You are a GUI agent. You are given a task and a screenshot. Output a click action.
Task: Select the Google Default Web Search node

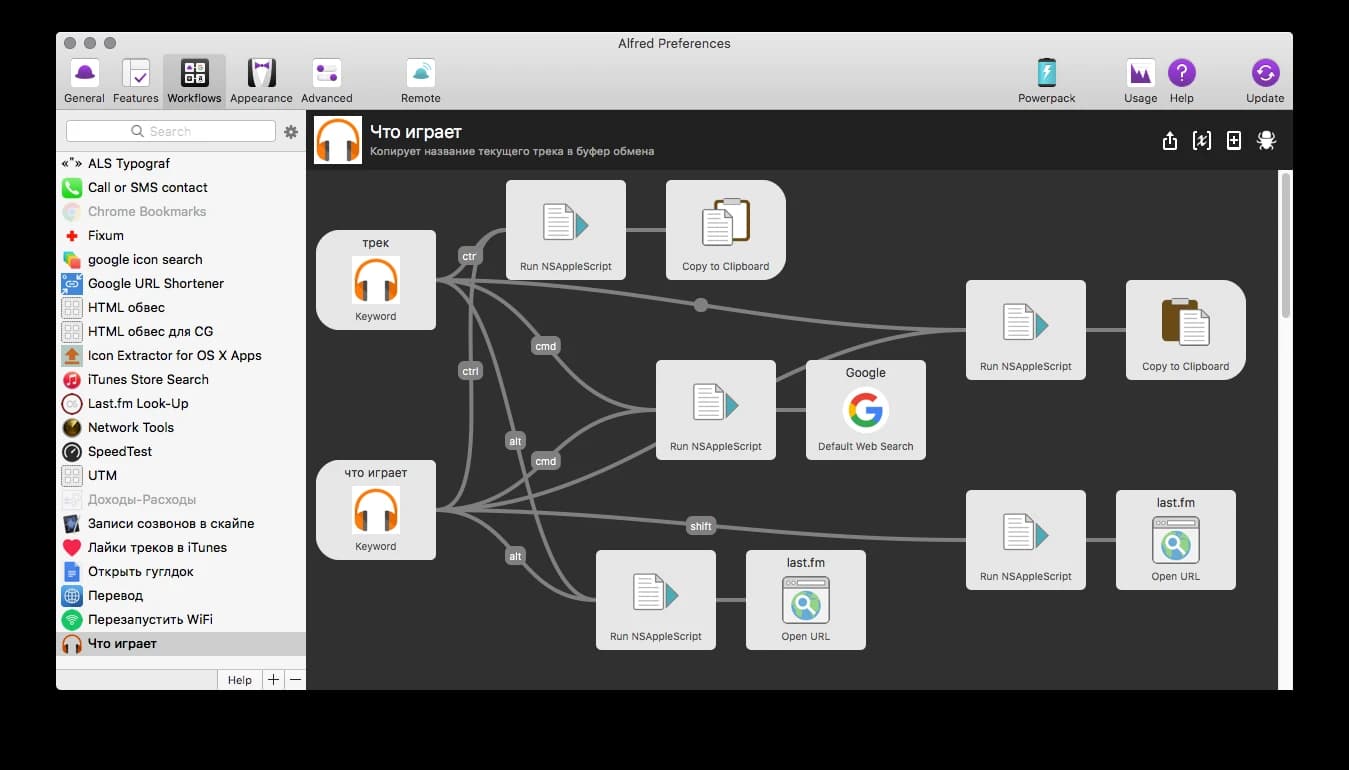pyautogui.click(x=865, y=410)
